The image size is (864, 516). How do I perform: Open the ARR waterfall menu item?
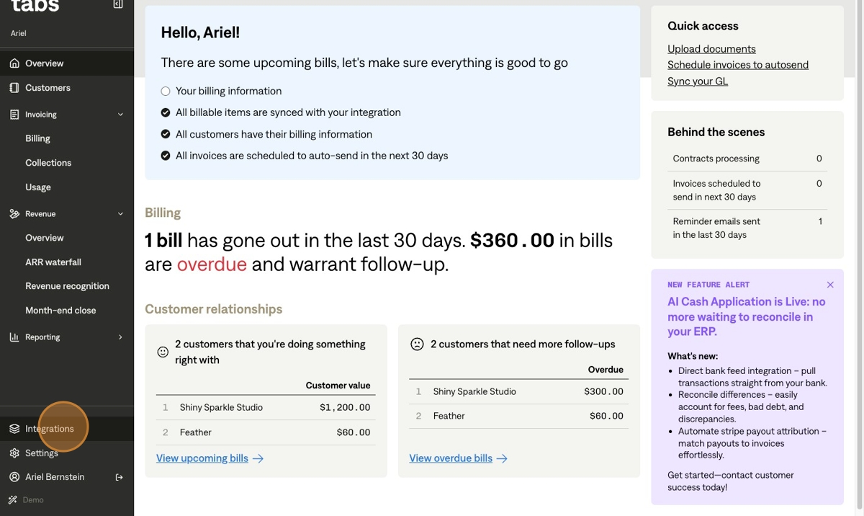pyautogui.click(x=53, y=262)
